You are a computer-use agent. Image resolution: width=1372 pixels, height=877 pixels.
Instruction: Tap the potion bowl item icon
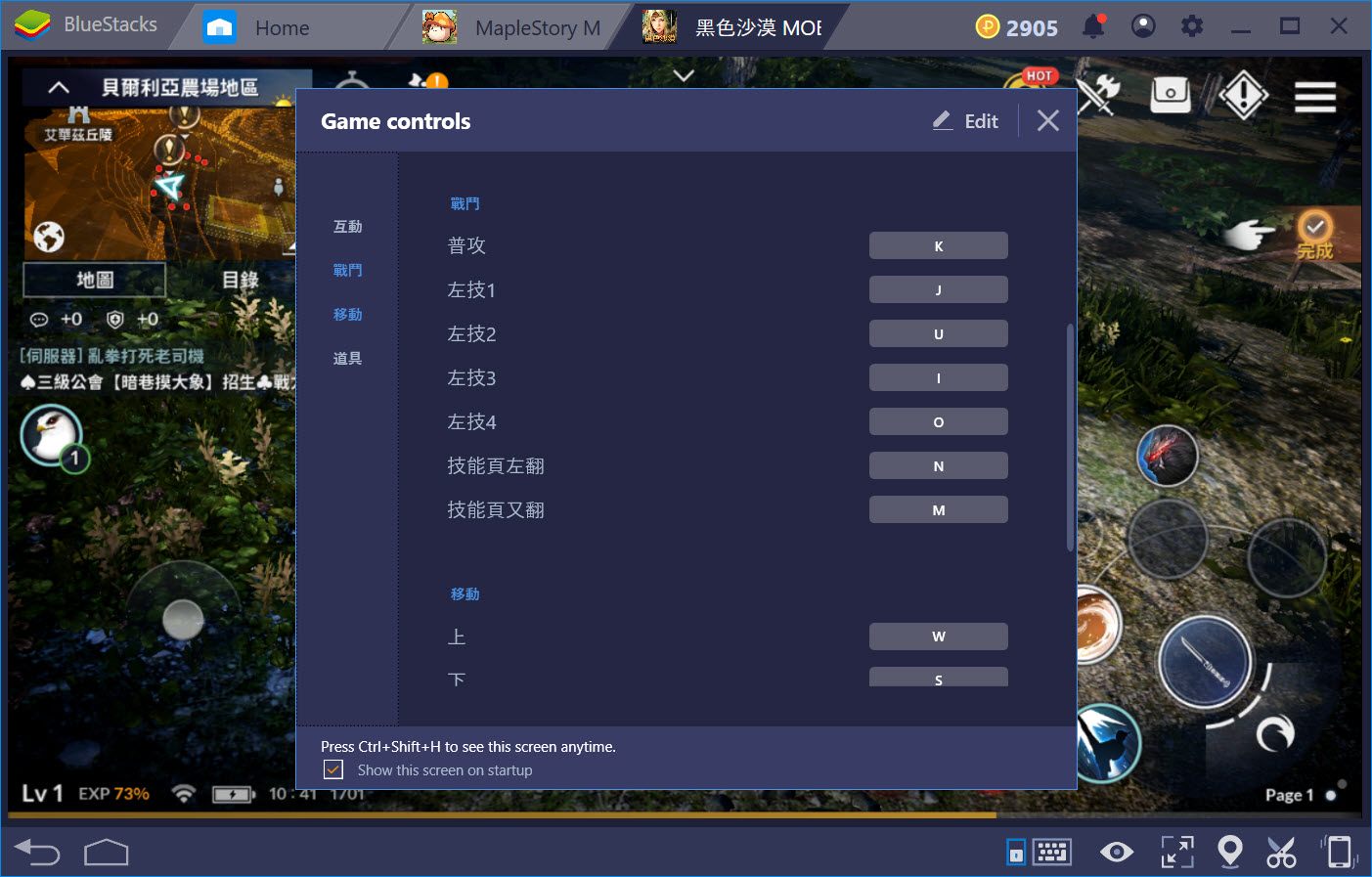coord(1098,626)
